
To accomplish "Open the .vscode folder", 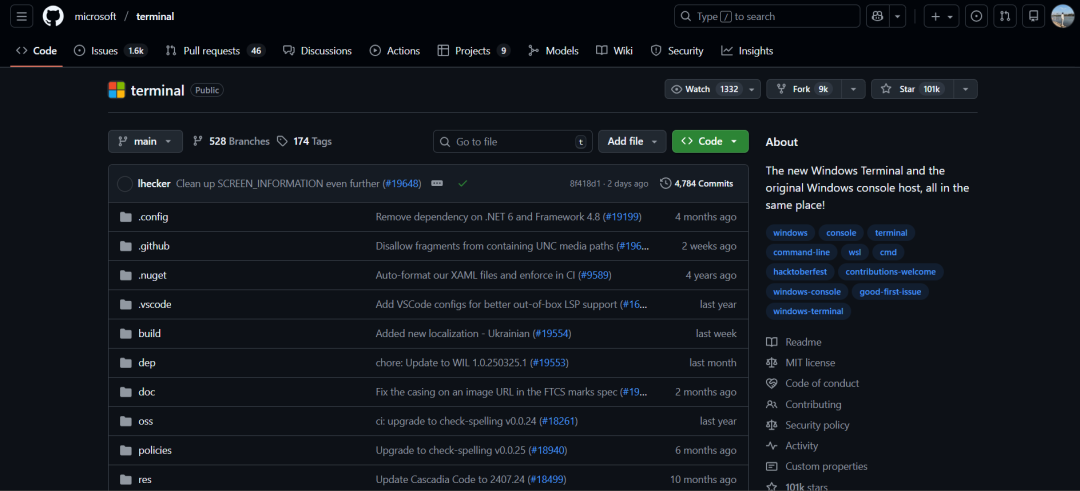I will 155,304.
